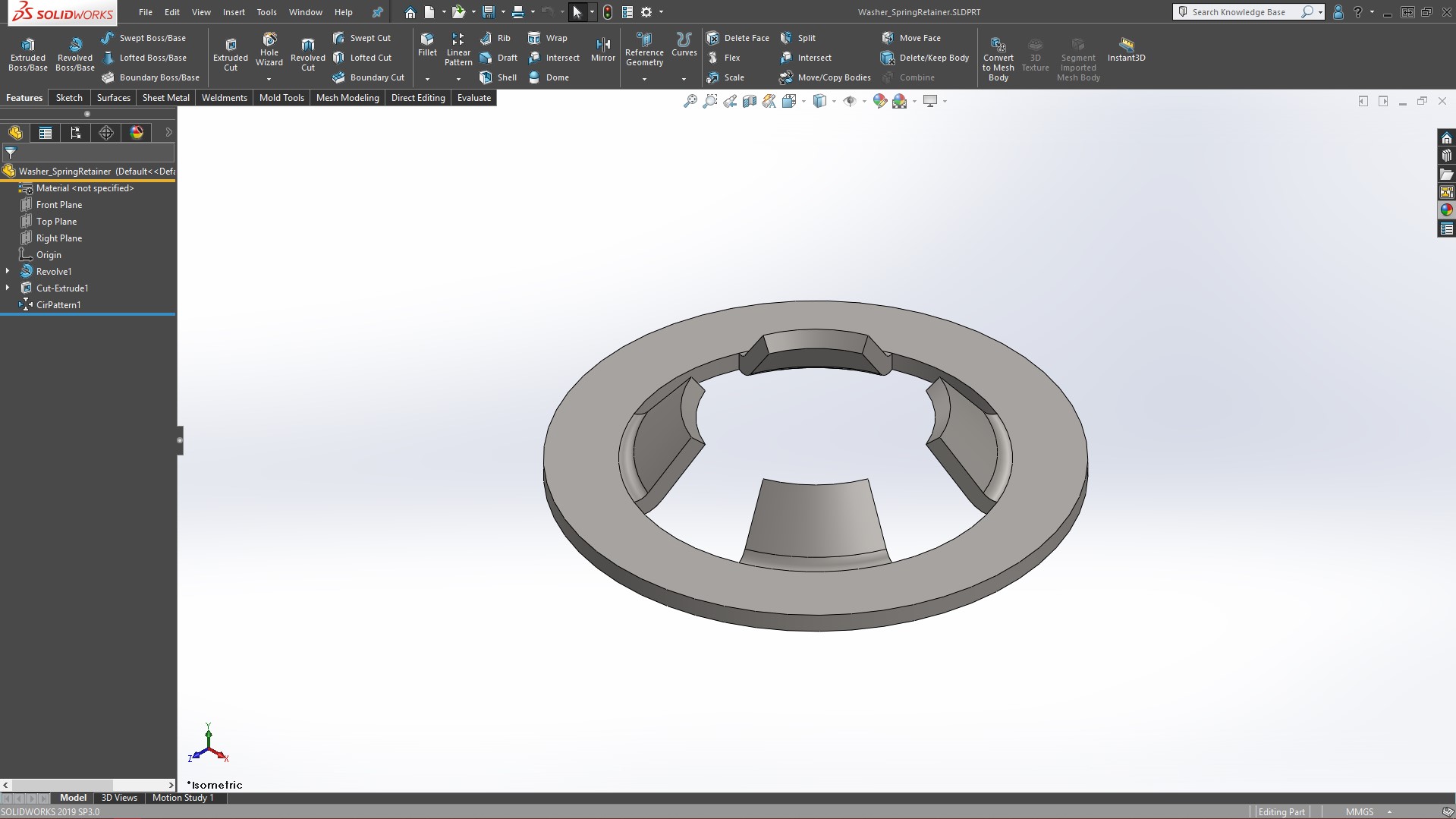Open the Hole Wizard tool
This screenshot has width=1456, height=819.
269,49
